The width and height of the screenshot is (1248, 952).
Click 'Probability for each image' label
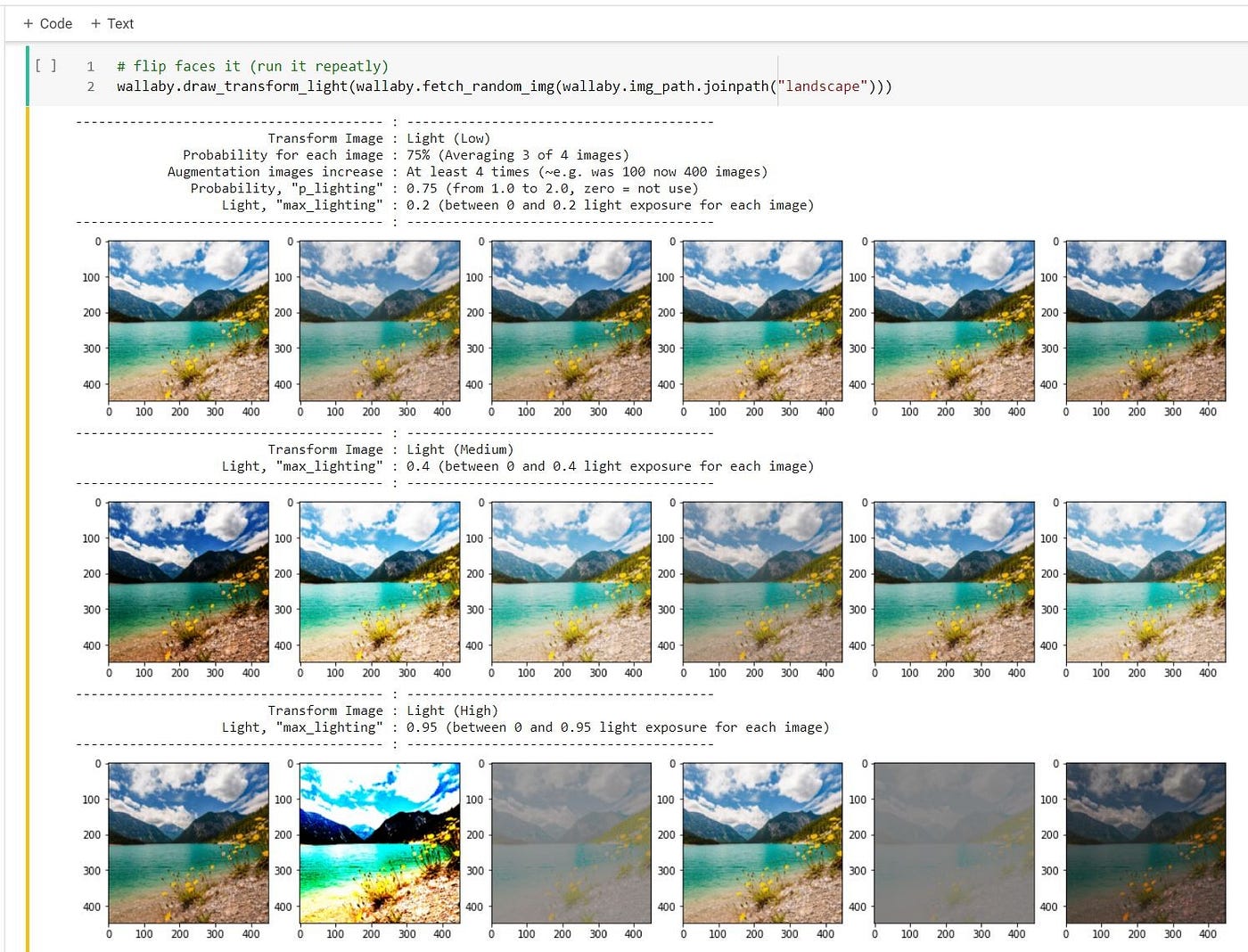(283, 155)
